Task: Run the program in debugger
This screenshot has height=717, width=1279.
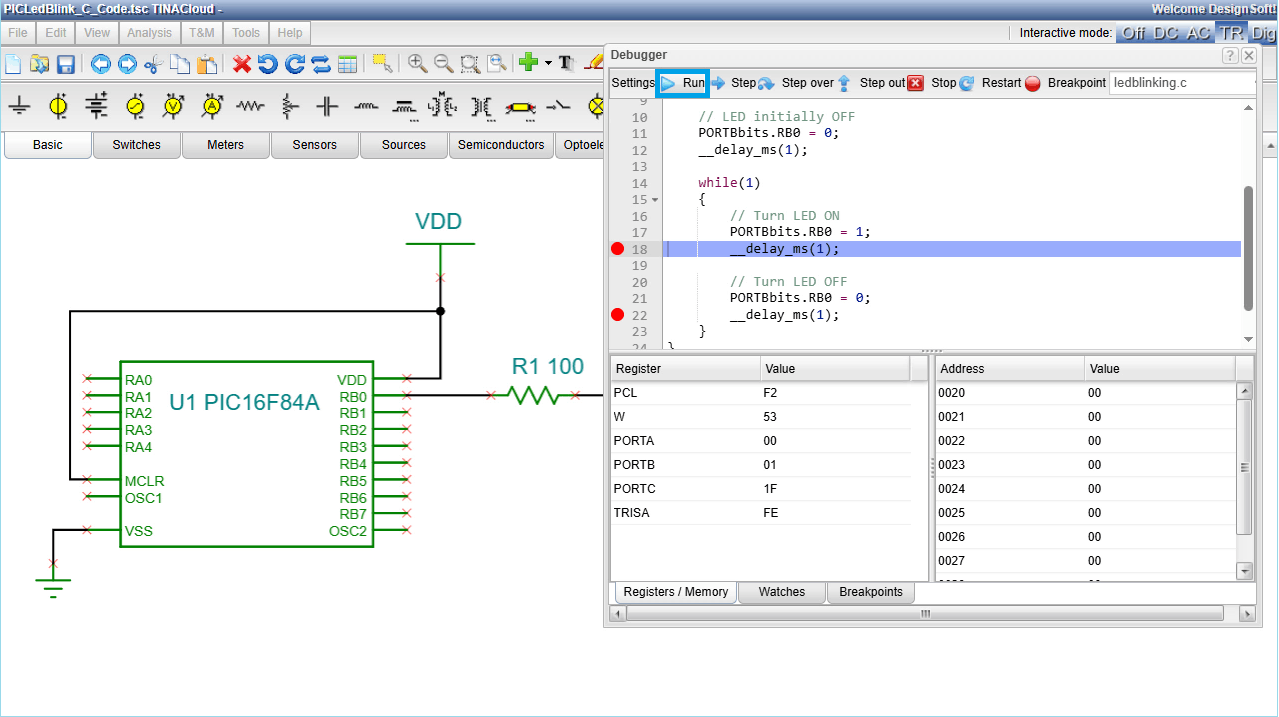Action: coord(683,83)
